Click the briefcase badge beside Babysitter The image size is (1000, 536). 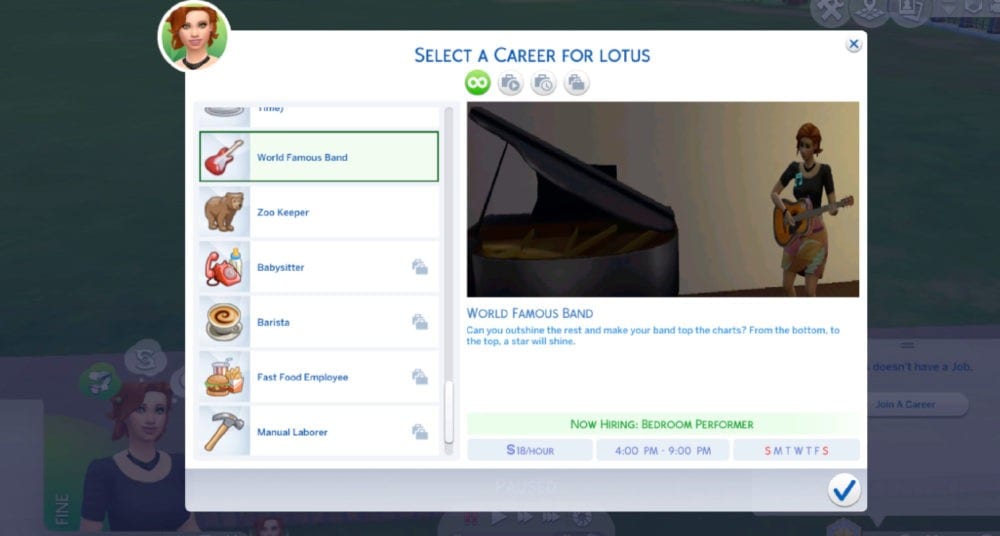(x=420, y=267)
